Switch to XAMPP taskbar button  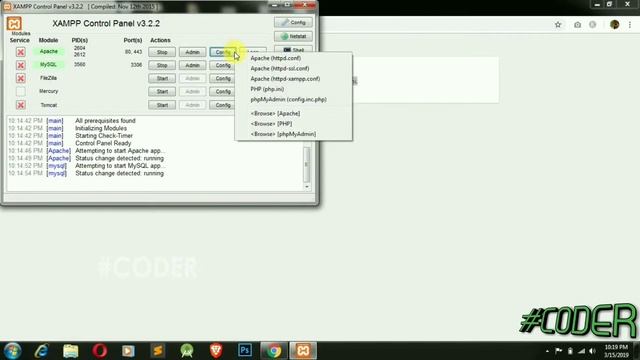coord(303,351)
